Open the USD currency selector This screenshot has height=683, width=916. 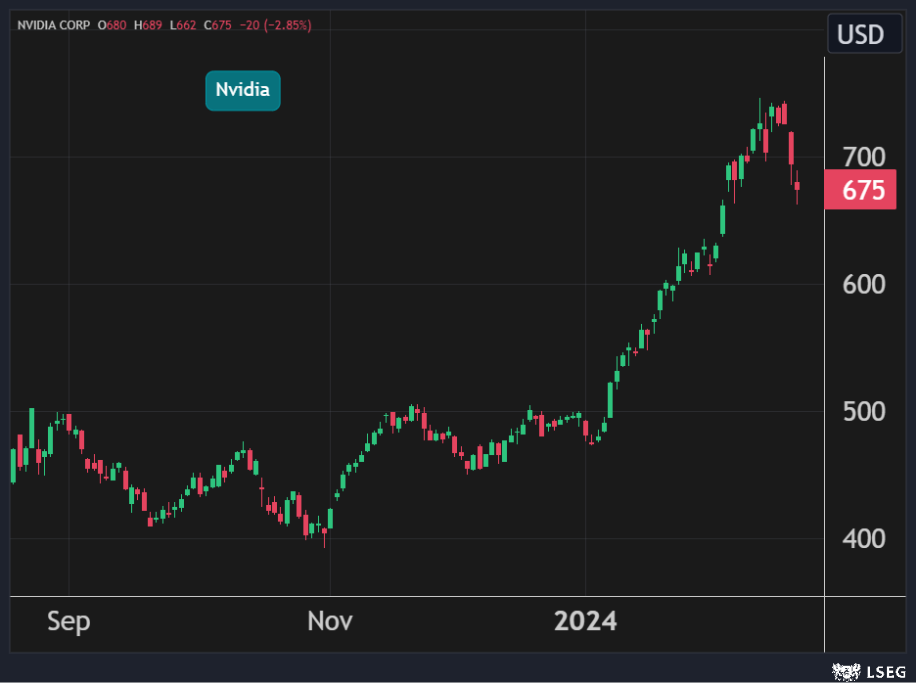[x=860, y=35]
